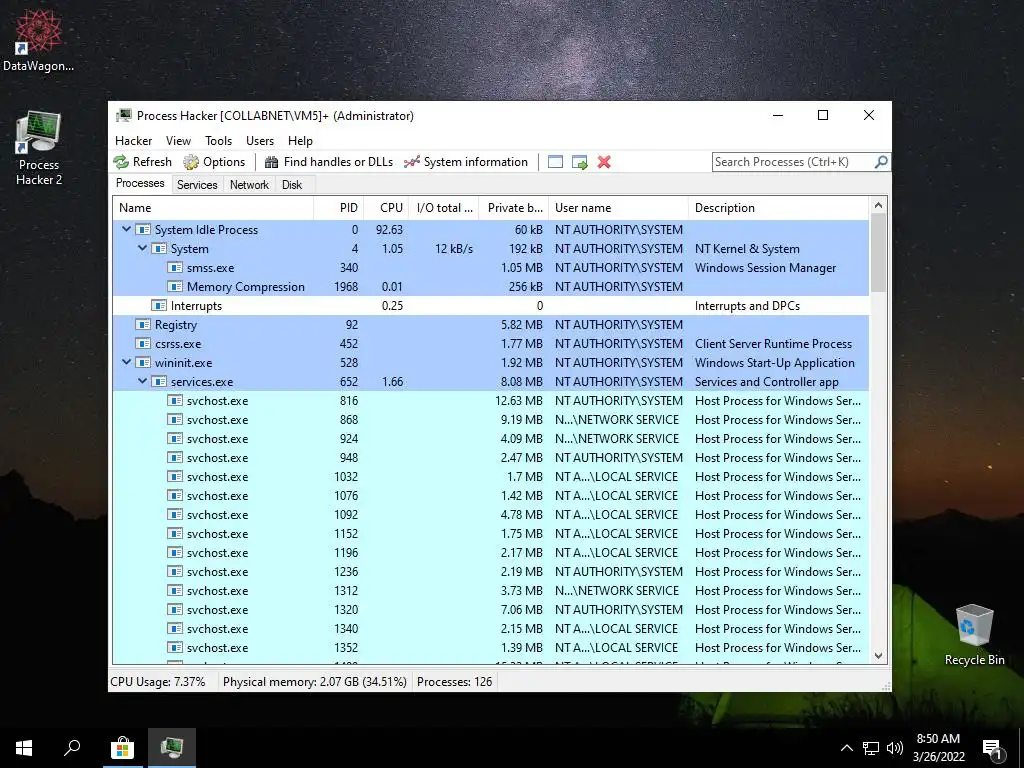Click the CPU Usage status bar entry

pos(158,682)
